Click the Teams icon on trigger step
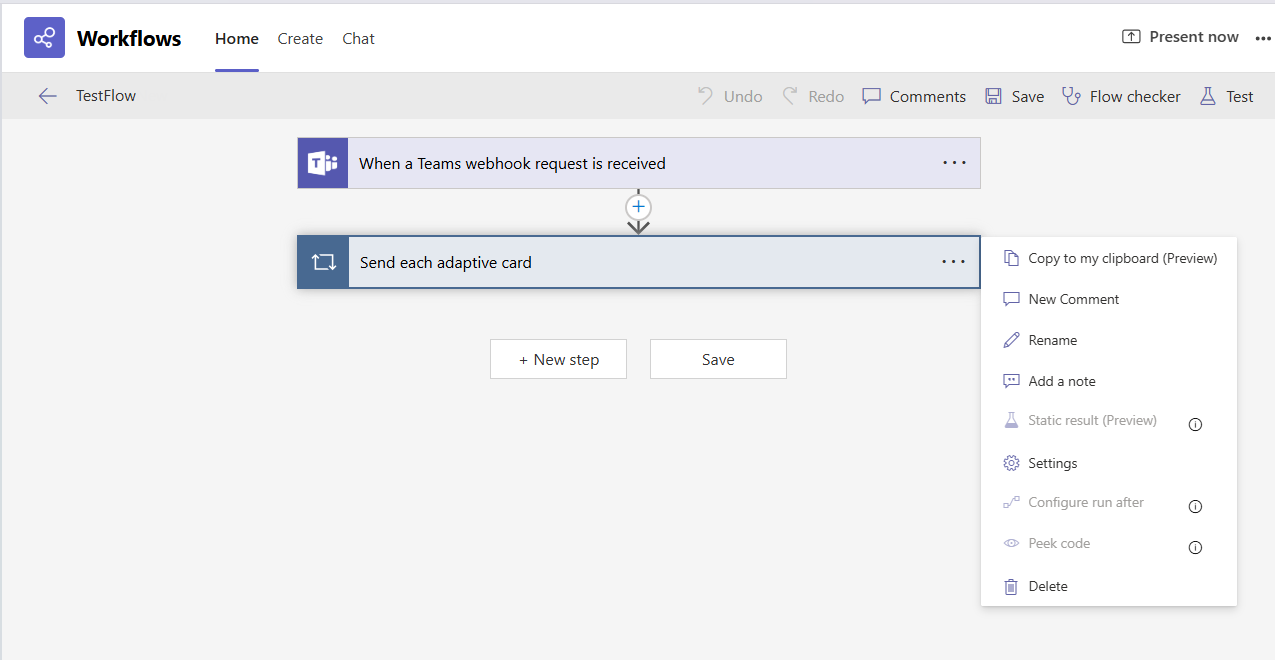This screenshot has width=1275, height=660. pyautogui.click(x=322, y=163)
